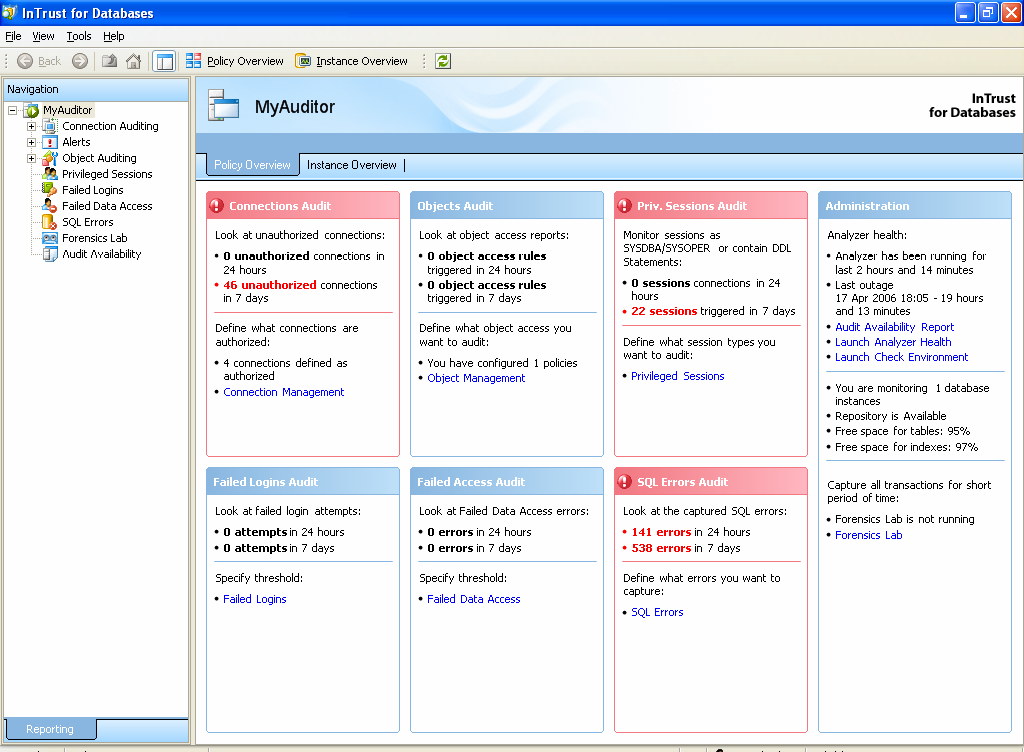
Task: Open the Help menu
Action: [114, 37]
